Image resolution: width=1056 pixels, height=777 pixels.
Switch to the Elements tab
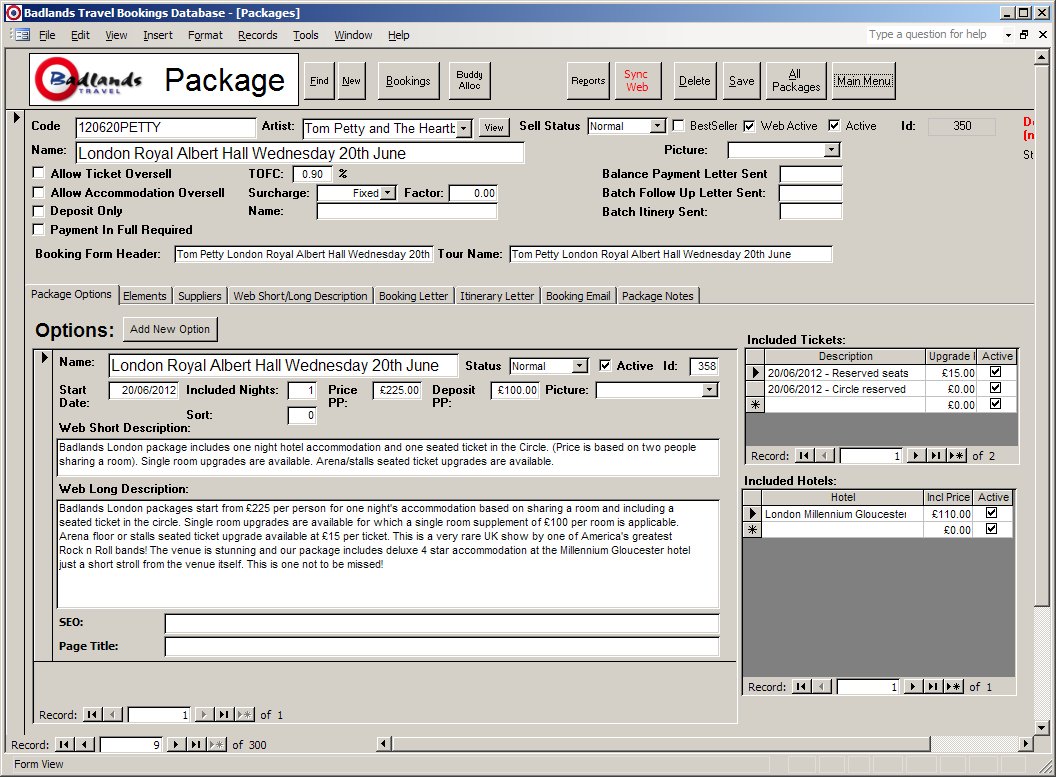point(144,296)
